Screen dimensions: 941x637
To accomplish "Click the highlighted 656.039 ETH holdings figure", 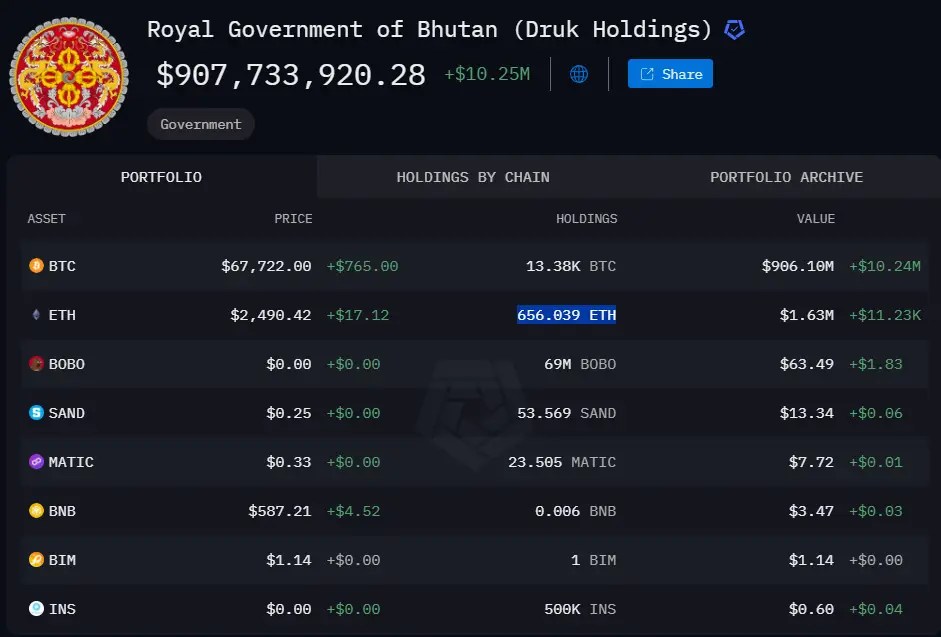I will click(567, 315).
